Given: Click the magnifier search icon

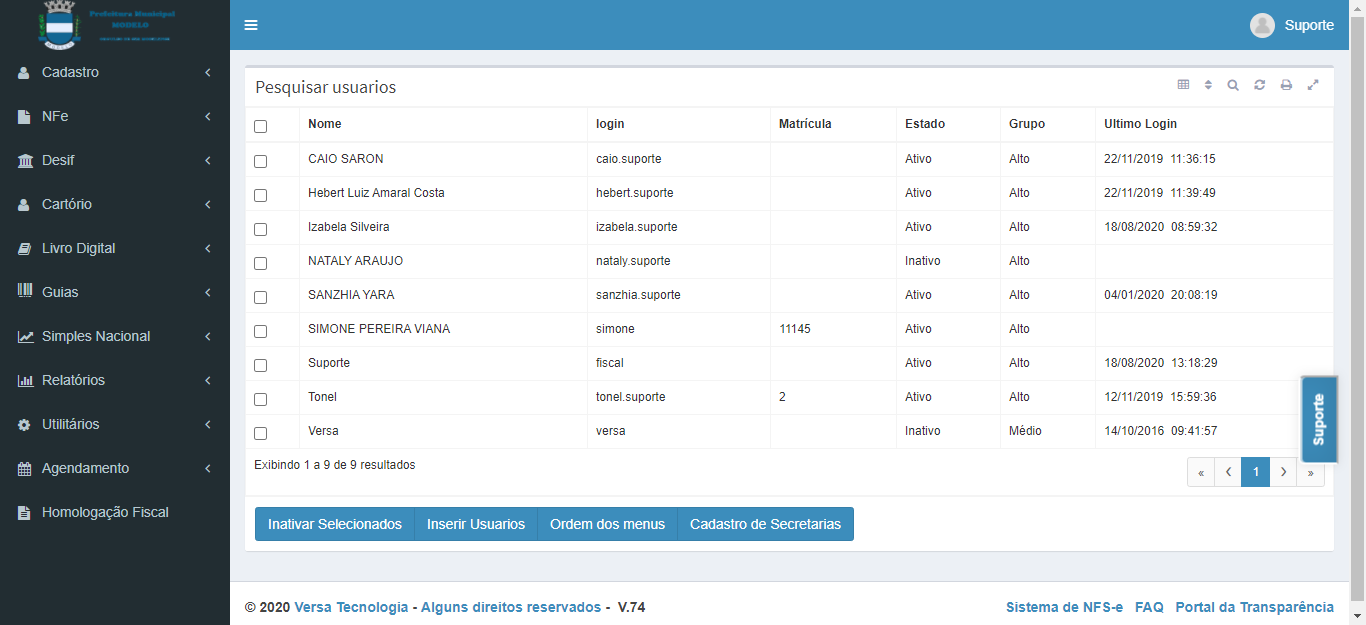Looking at the screenshot, I should (x=1233, y=85).
